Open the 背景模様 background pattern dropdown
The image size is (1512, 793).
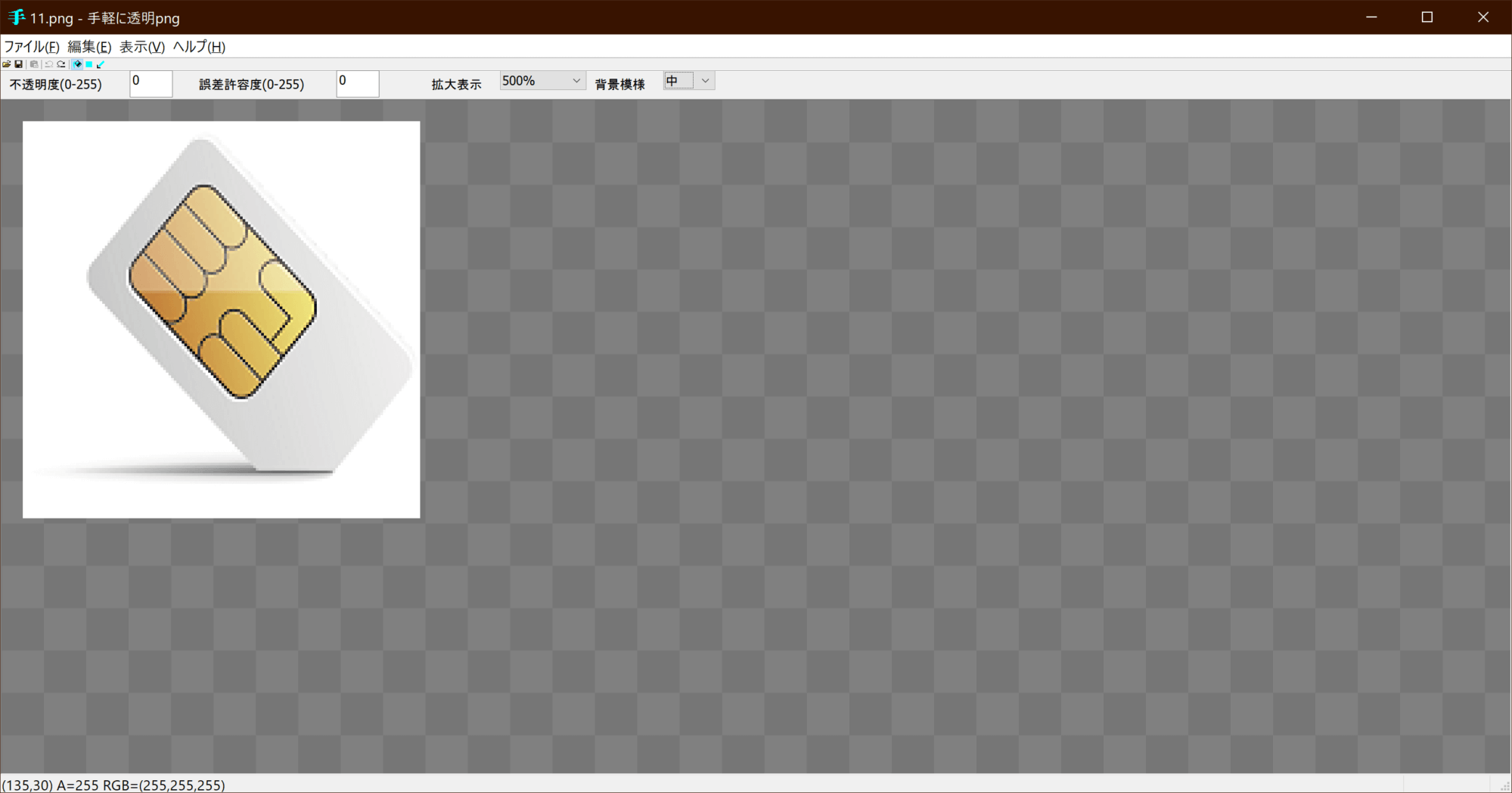click(x=689, y=81)
